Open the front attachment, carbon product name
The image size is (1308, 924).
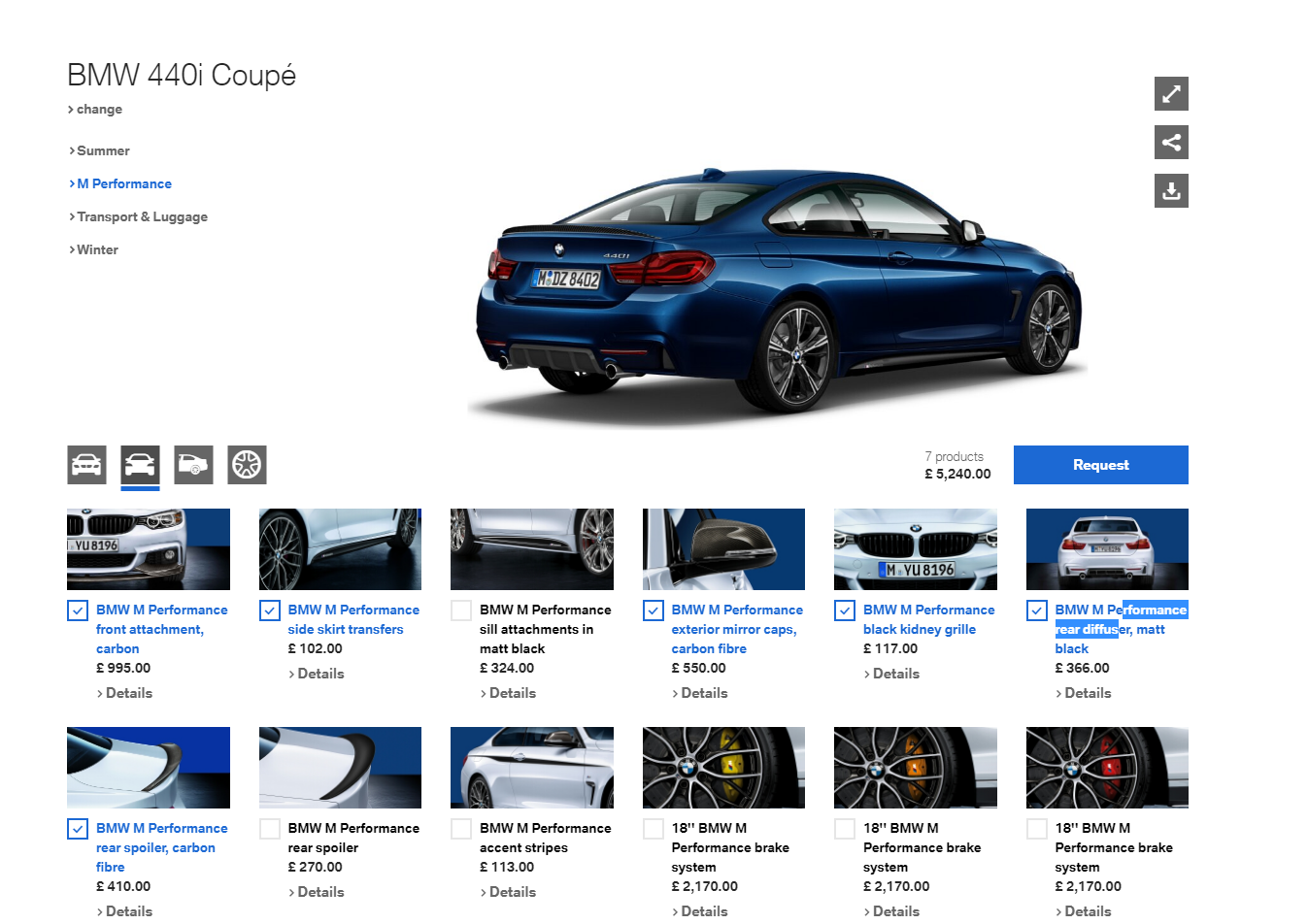pos(161,629)
